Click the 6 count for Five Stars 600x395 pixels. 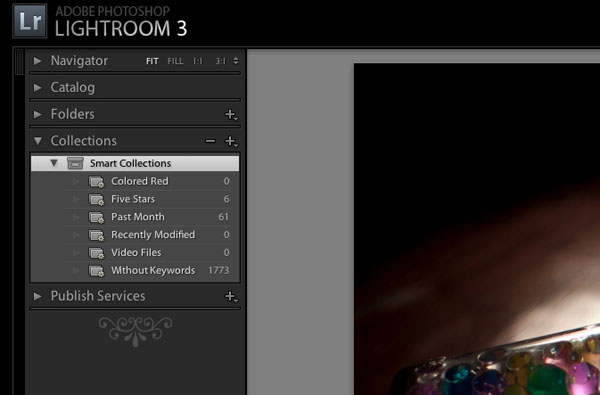pyautogui.click(x=227, y=199)
